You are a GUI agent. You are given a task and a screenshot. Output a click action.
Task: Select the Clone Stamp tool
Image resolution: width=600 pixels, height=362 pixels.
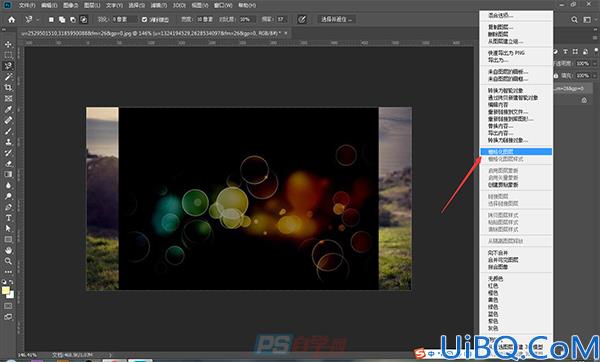(8, 142)
